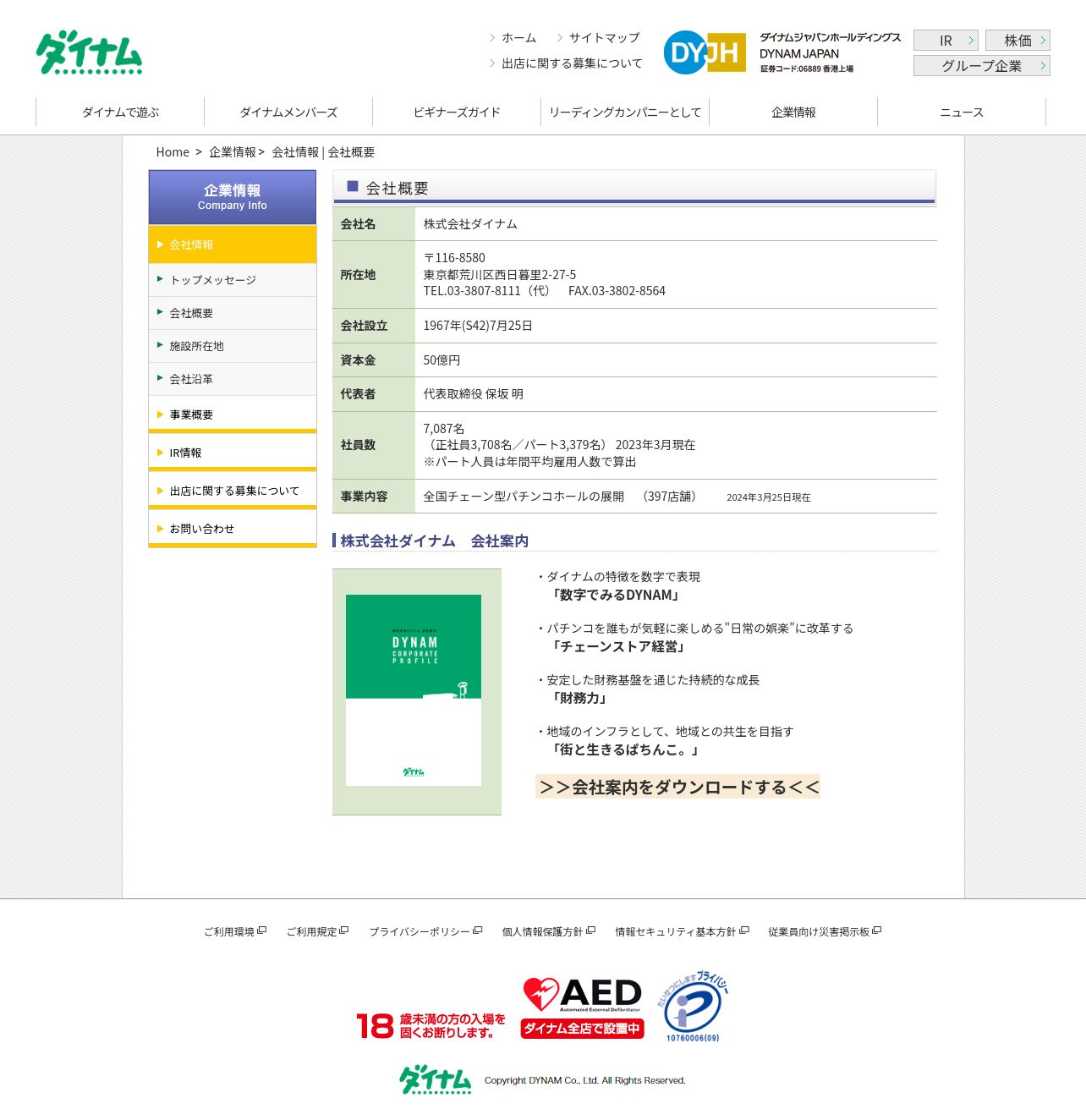The image size is (1086, 1120).
Task: Click the 7,087名 employee count
Action: 444,429
